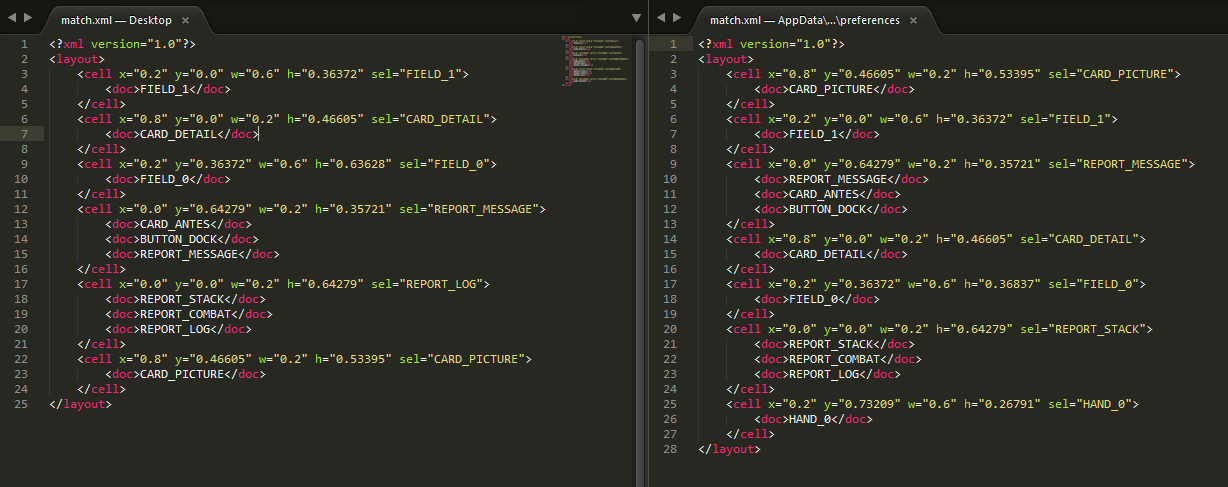The width and height of the screenshot is (1228, 487).
Task: Click REPORT_COMBAT doc entry in right pane
Action: pyautogui.click(x=838, y=359)
